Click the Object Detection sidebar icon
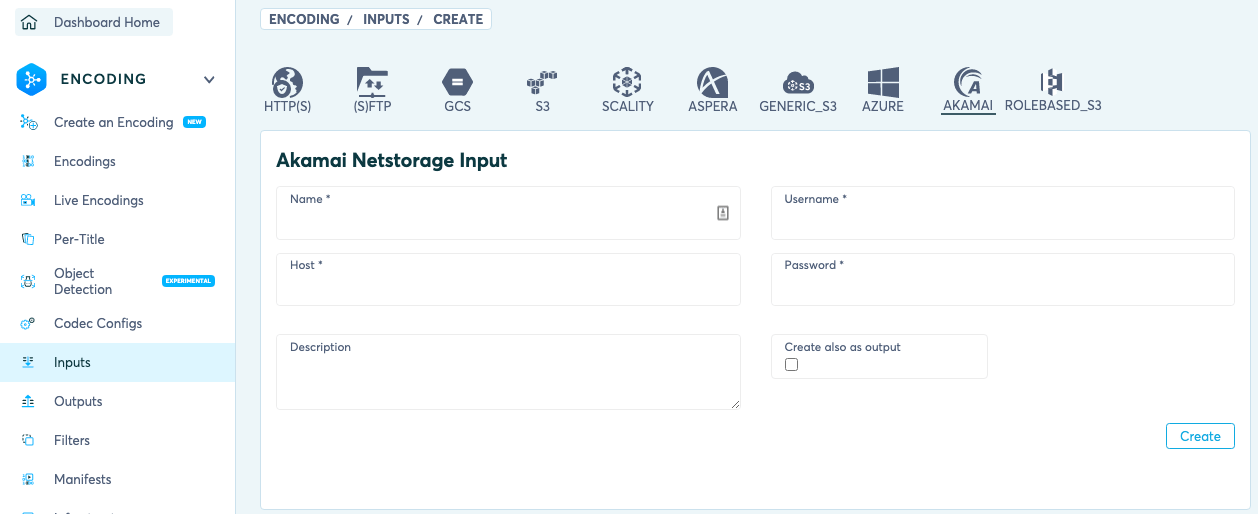This screenshot has width=1258, height=514. click(x=29, y=281)
